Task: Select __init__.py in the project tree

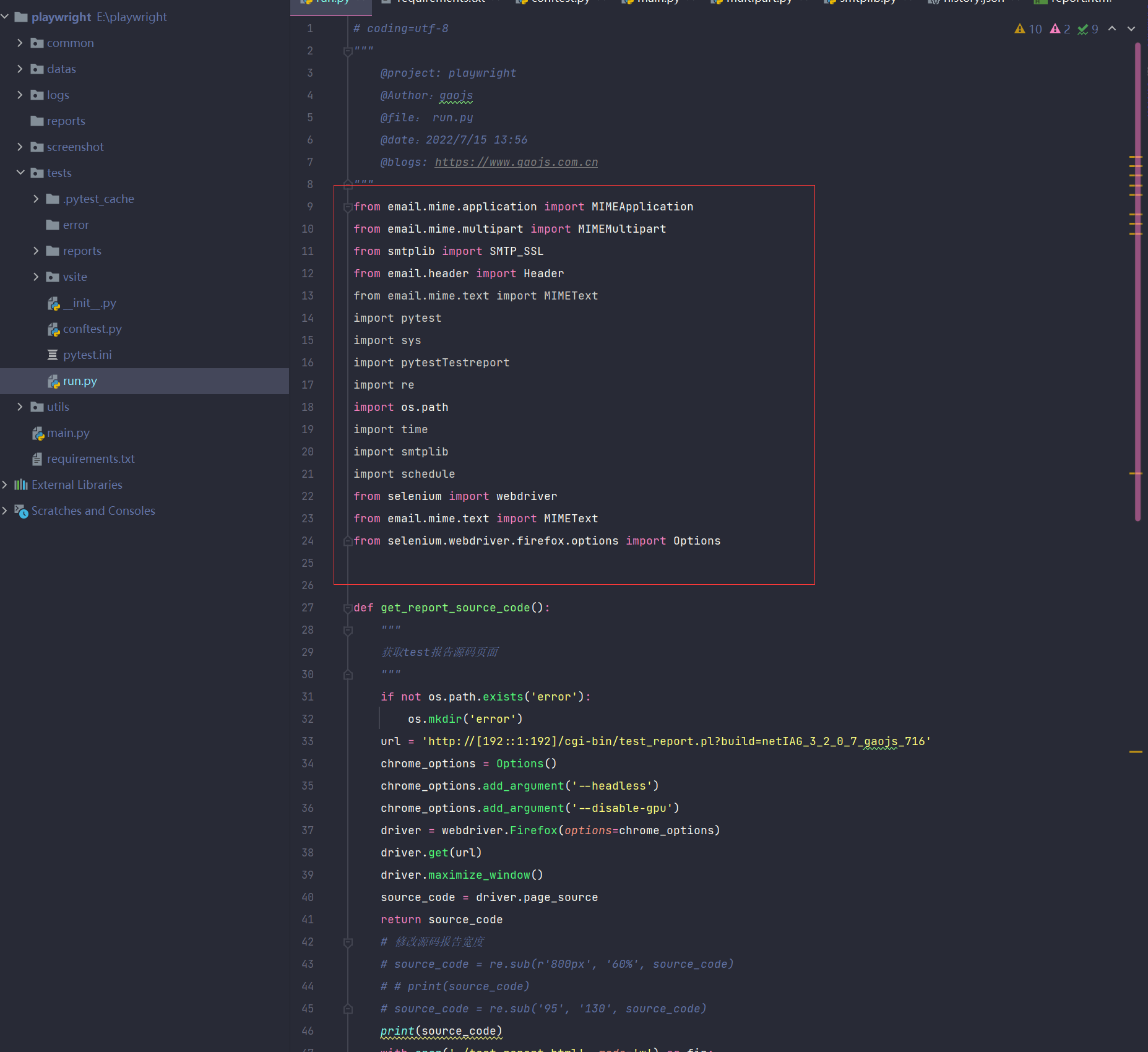Action: tap(90, 303)
